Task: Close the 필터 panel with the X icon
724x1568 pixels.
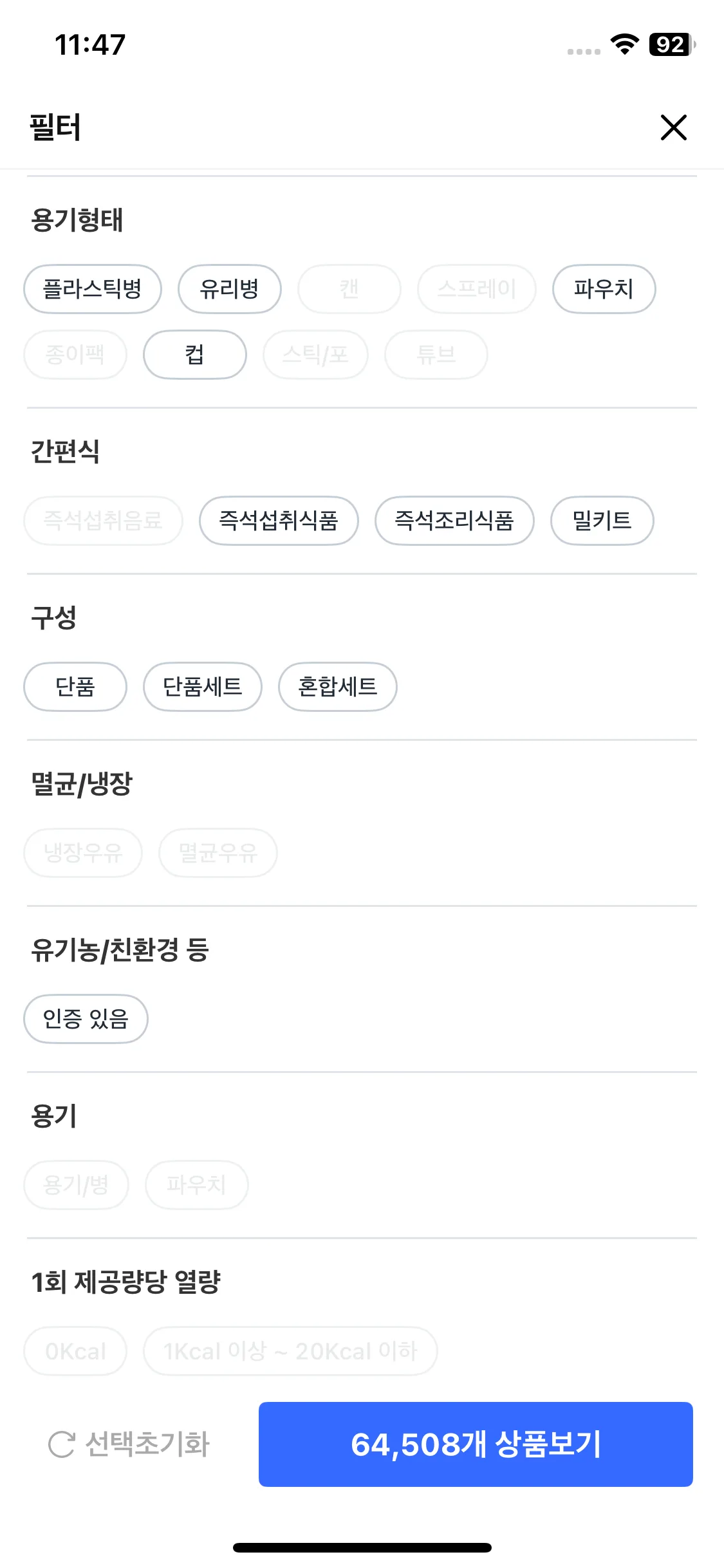Action: [x=673, y=127]
